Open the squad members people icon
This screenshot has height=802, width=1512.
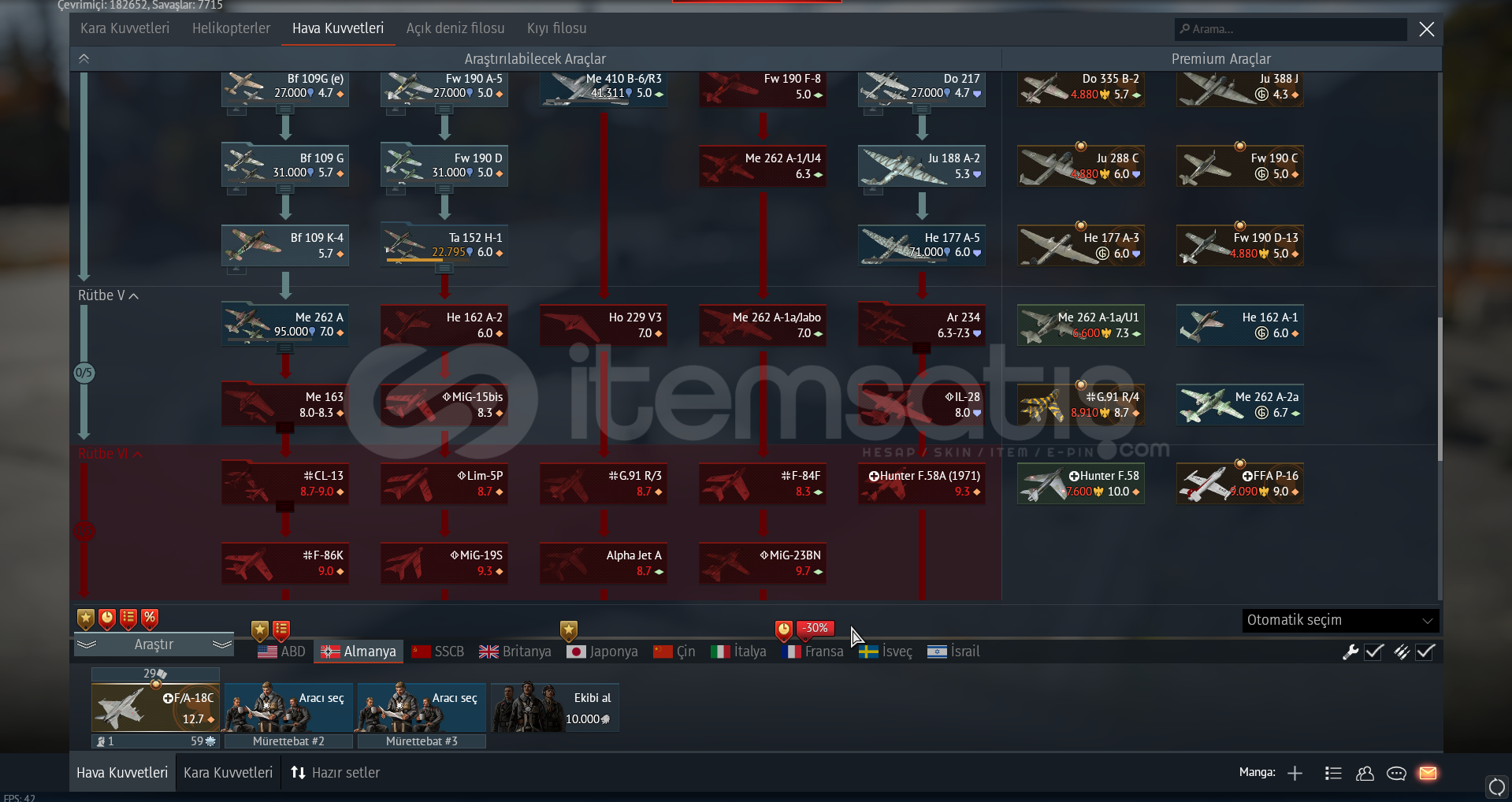click(x=1365, y=774)
